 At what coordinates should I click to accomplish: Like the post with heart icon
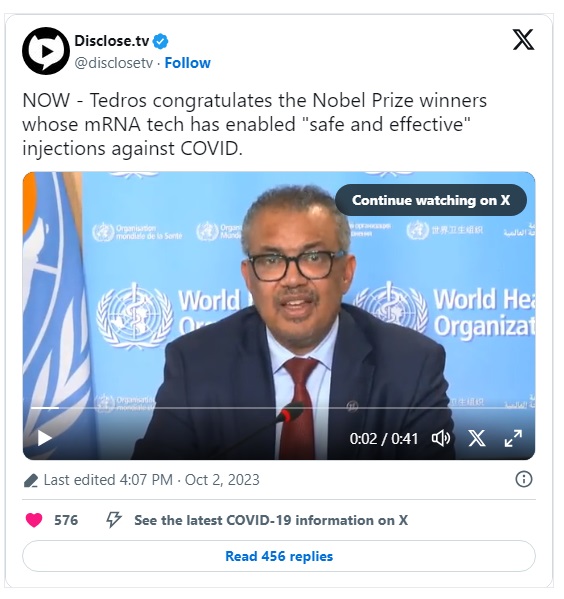click(34, 520)
